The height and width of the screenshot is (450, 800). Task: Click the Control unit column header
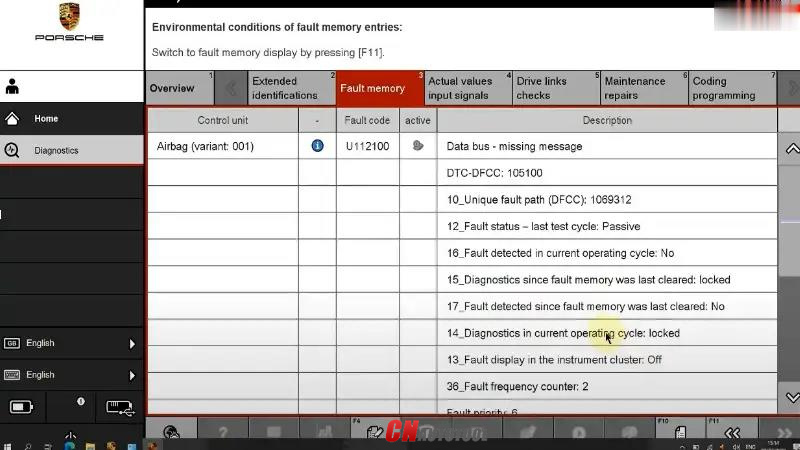[x=223, y=120]
